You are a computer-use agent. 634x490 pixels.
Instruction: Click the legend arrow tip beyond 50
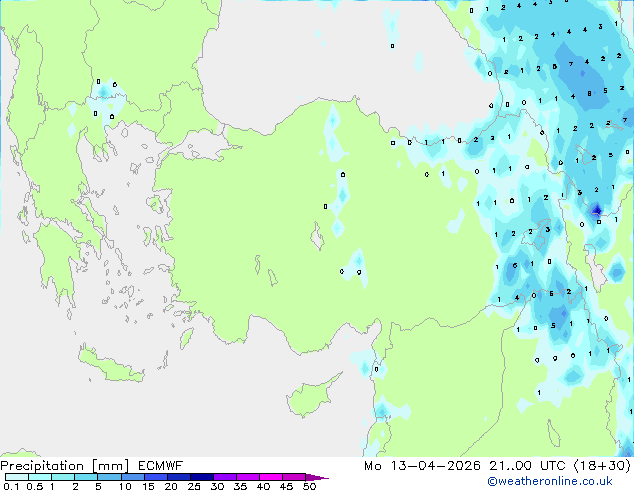(317, 477)
